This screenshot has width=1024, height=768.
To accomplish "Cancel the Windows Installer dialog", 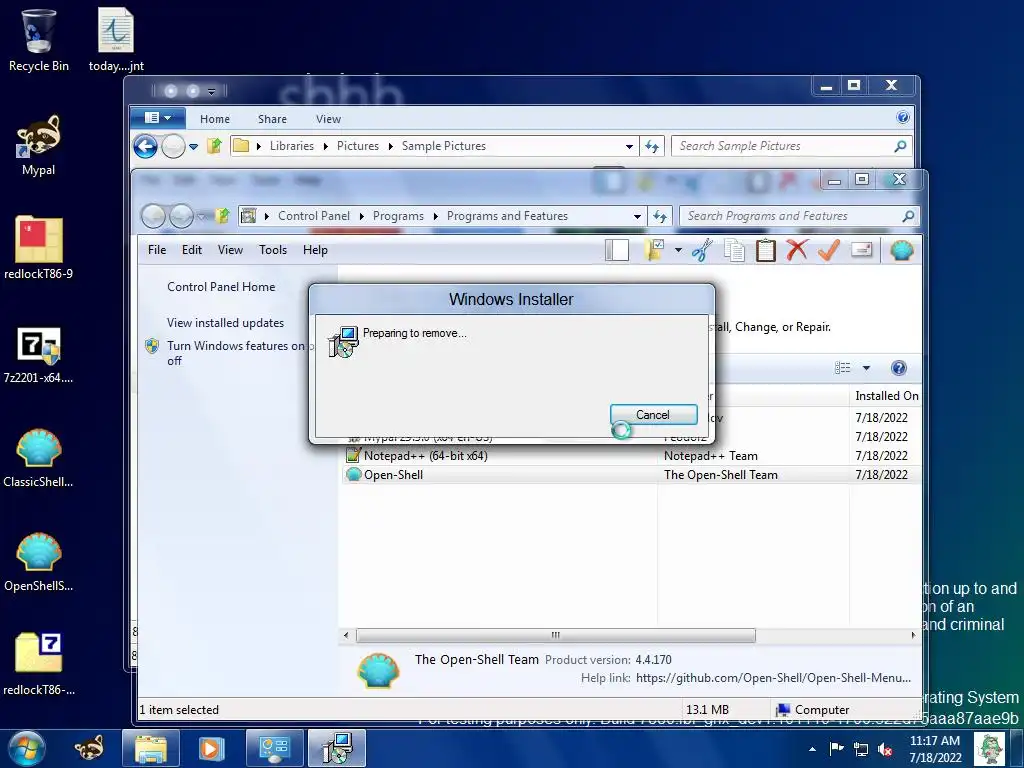I will tap(653, 415).
